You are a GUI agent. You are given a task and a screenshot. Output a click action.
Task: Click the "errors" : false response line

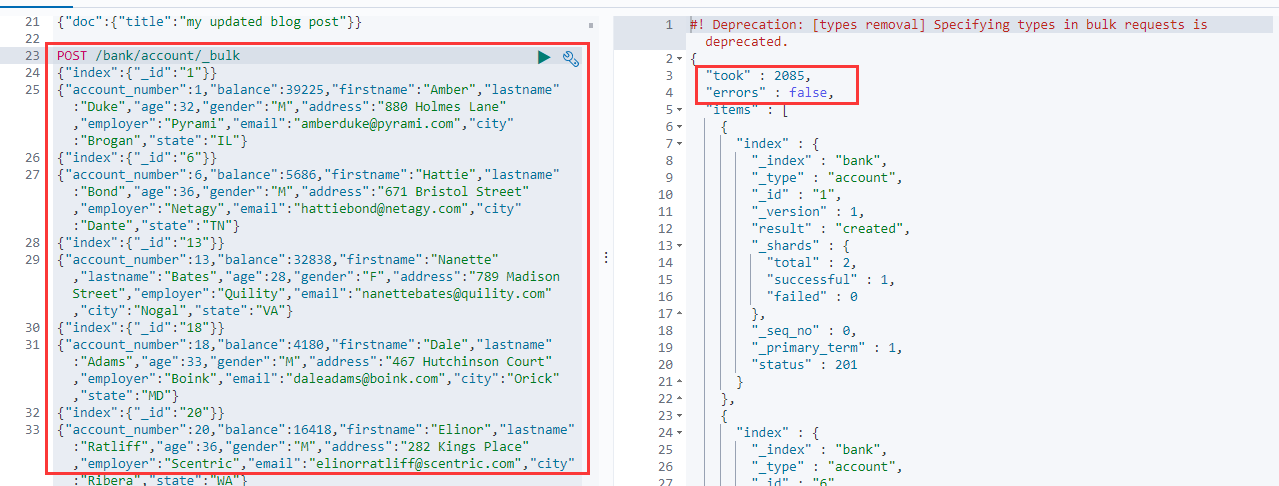[768, 93]
